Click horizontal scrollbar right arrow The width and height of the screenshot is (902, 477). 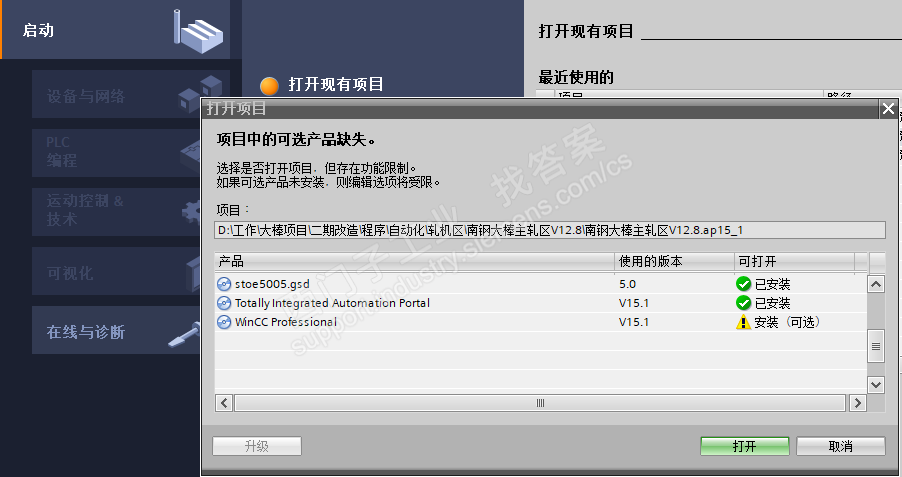pos(858,403)
